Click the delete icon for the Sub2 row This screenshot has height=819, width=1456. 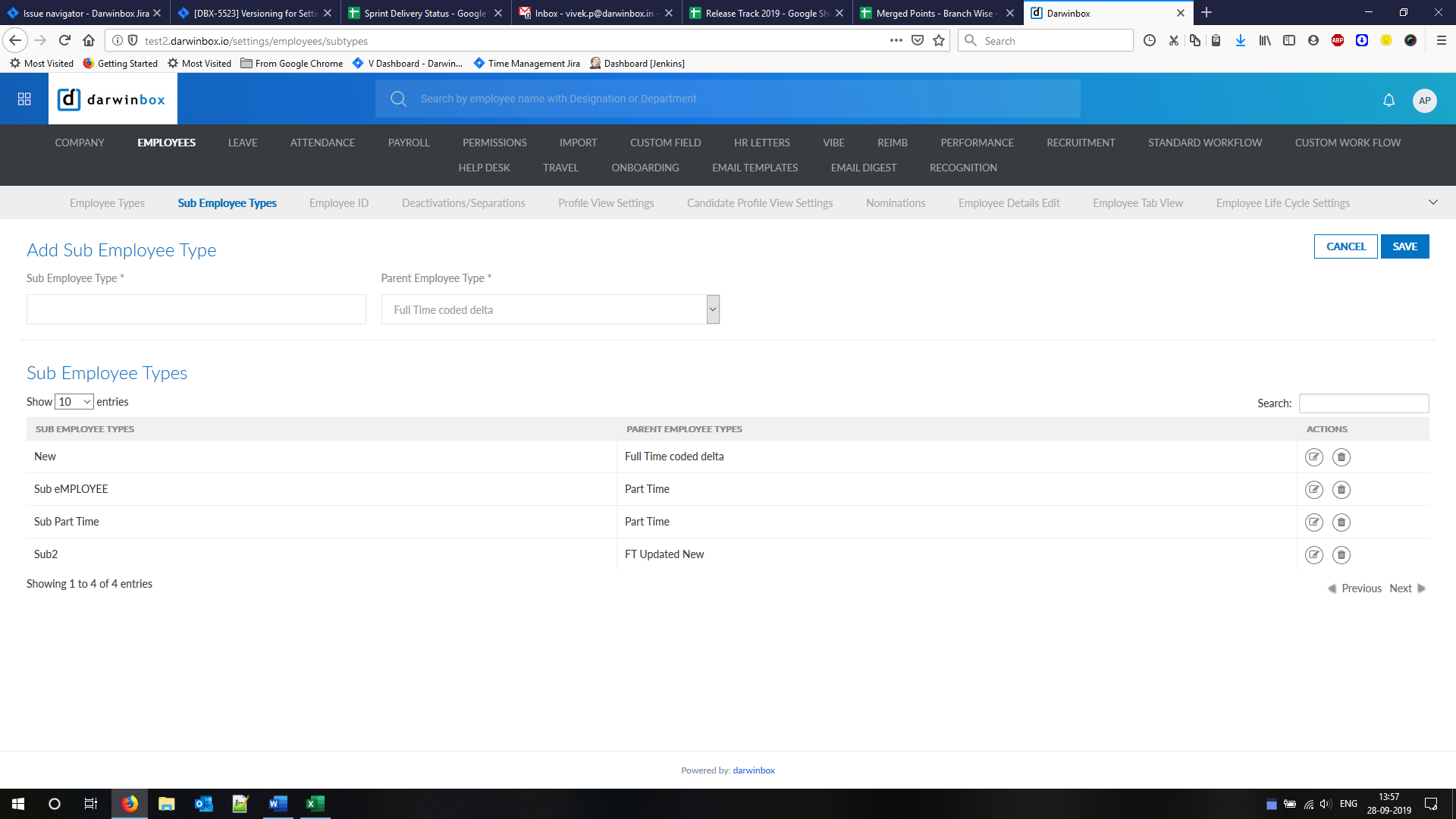click(1341, 555)
